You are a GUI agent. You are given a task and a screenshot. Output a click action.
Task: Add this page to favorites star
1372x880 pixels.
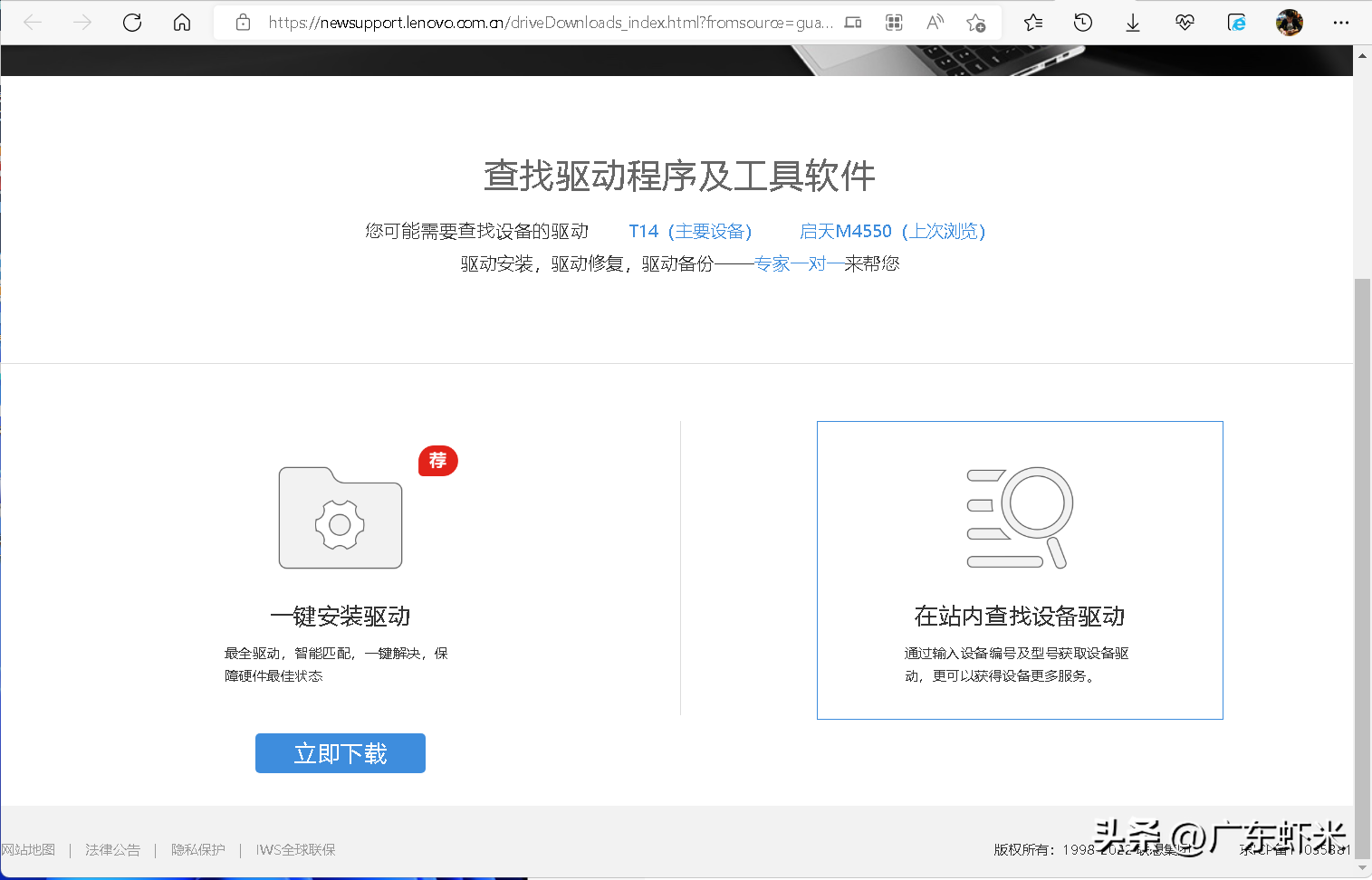point(975,23)
